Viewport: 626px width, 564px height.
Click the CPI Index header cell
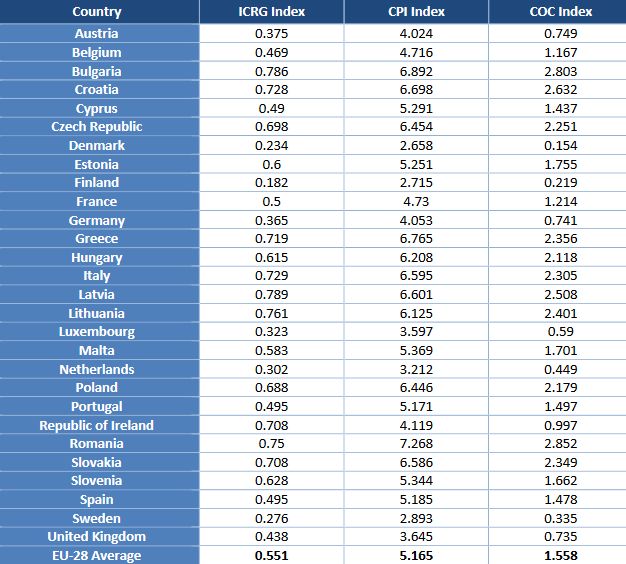(416, 12)
